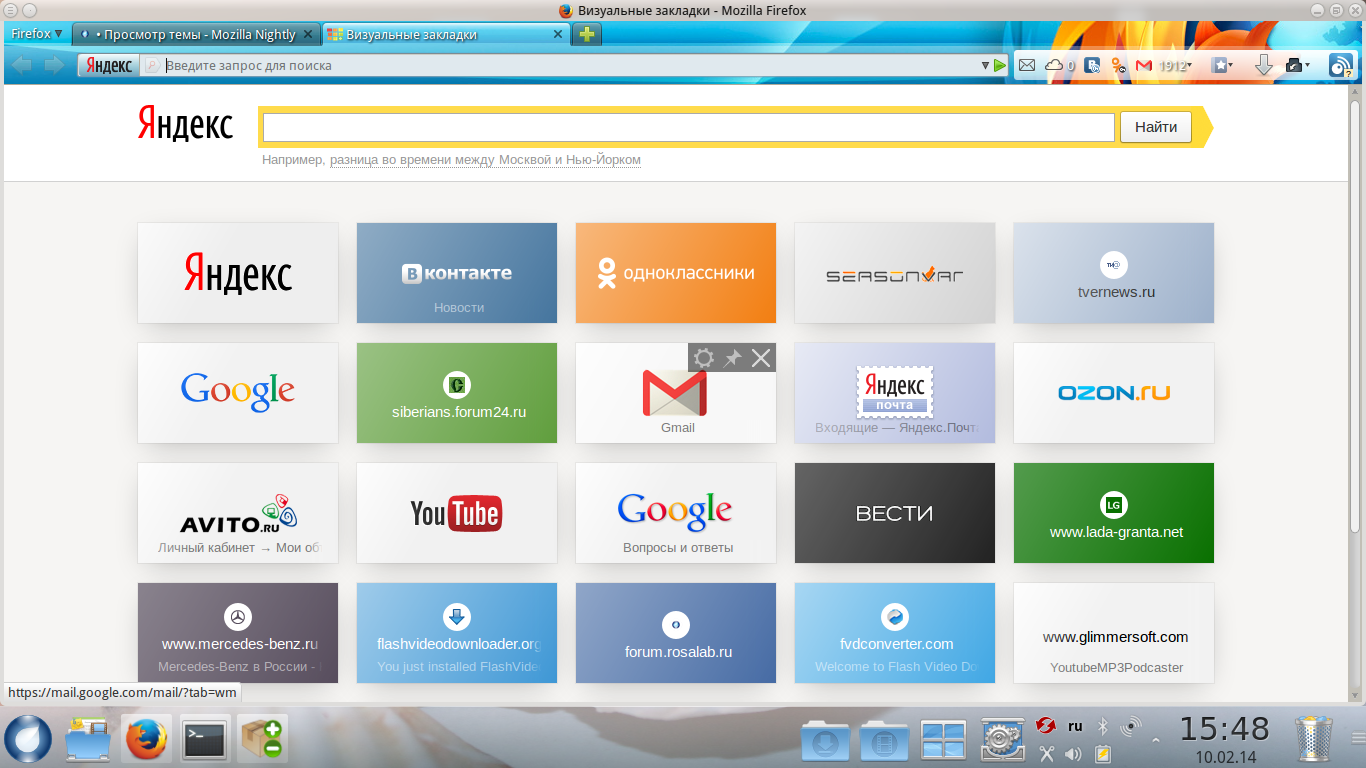This screenshot has height=768, width=1366.
Task: Close the Визуальные закладки tab
Action: (x=559, y=34)
